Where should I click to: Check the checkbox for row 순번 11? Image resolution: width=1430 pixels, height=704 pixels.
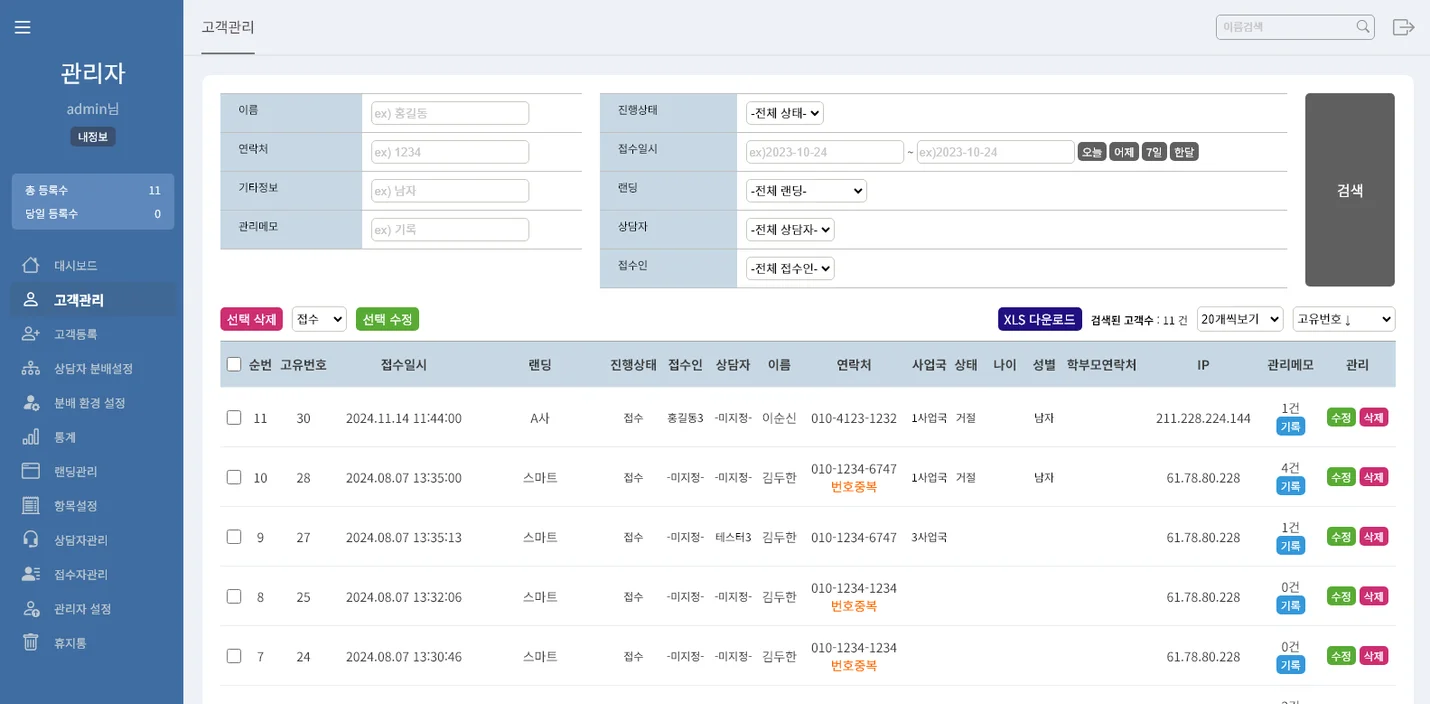[234, 418]
